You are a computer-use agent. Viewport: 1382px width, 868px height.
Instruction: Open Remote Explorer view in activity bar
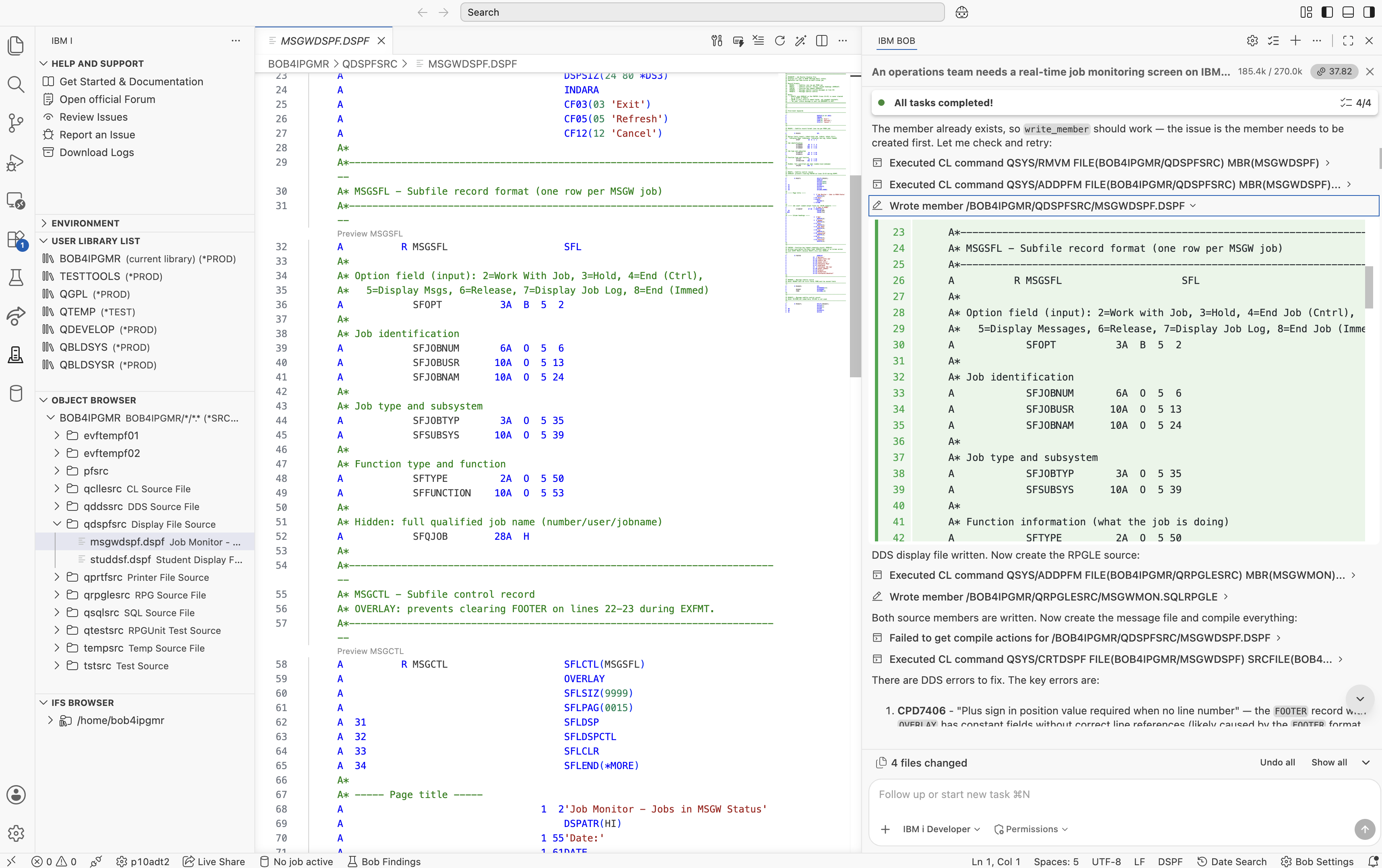click(x=16, y=201)
